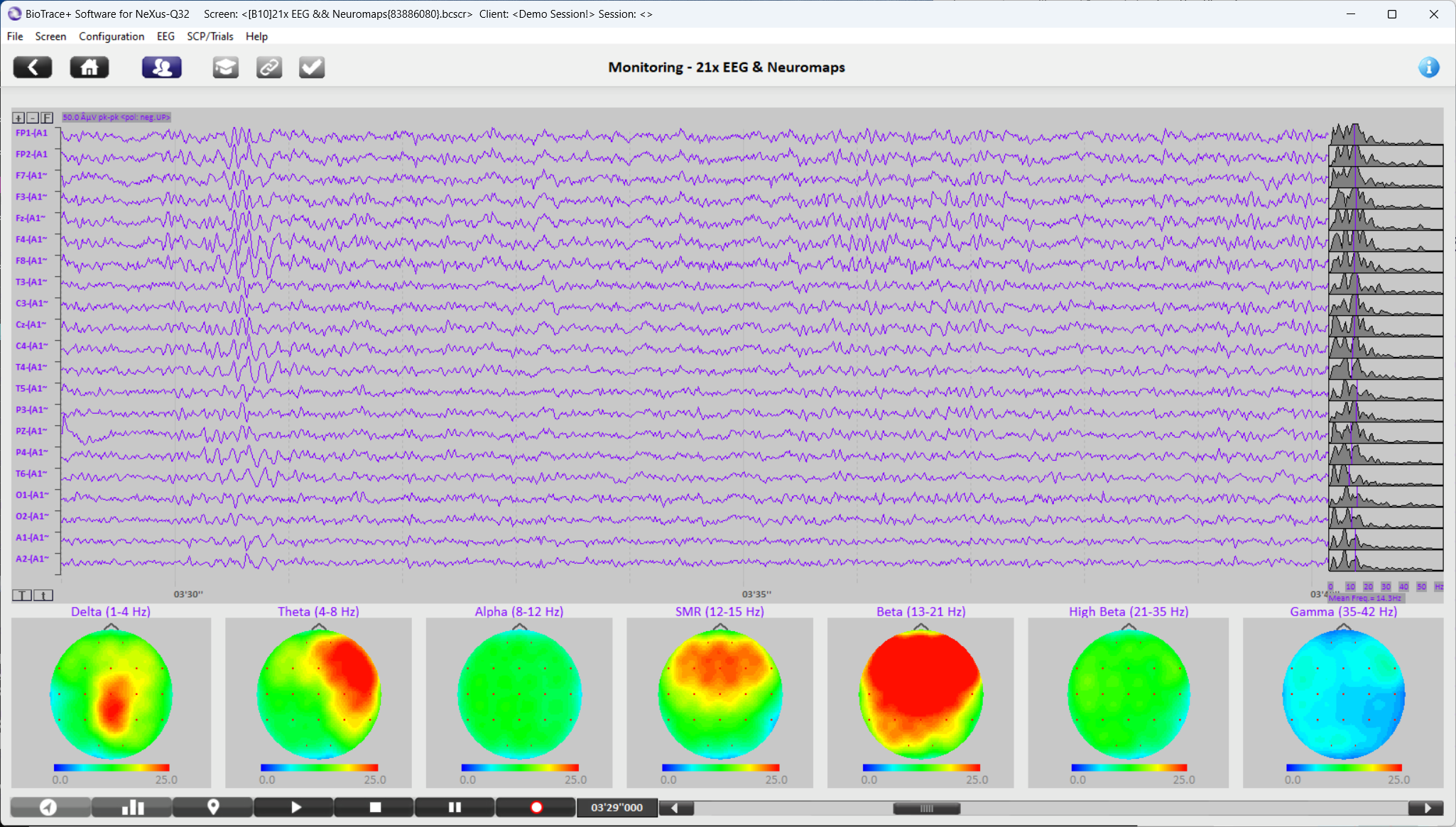Pause the session playback

(455, 807)
